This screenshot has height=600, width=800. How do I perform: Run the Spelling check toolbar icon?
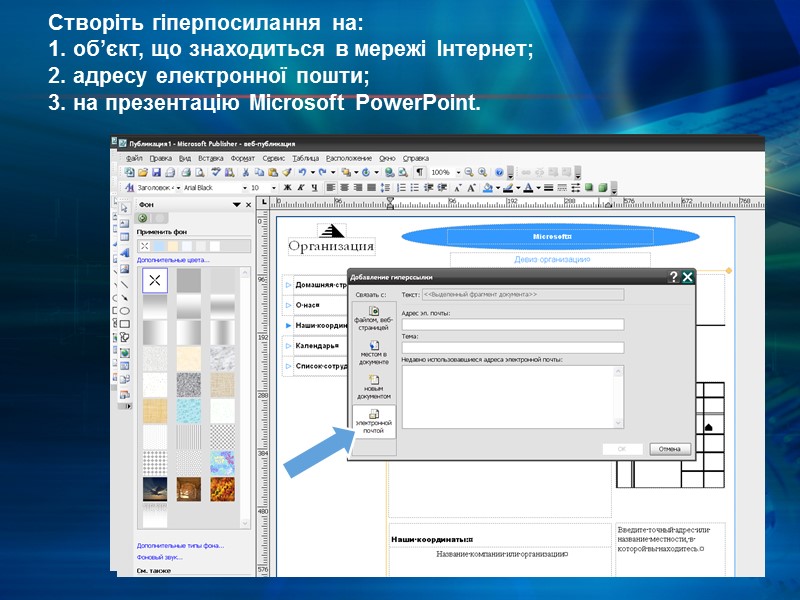(x=216, y=172)
